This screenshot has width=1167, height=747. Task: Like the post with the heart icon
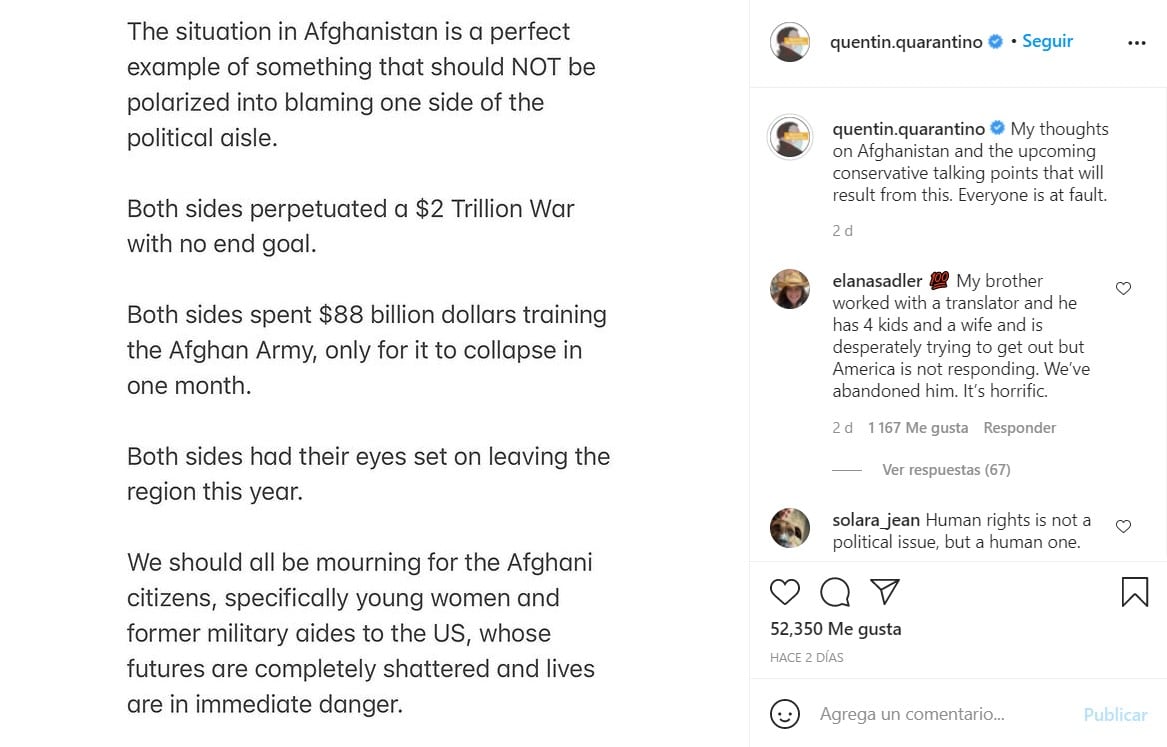[x=785, y=592]
